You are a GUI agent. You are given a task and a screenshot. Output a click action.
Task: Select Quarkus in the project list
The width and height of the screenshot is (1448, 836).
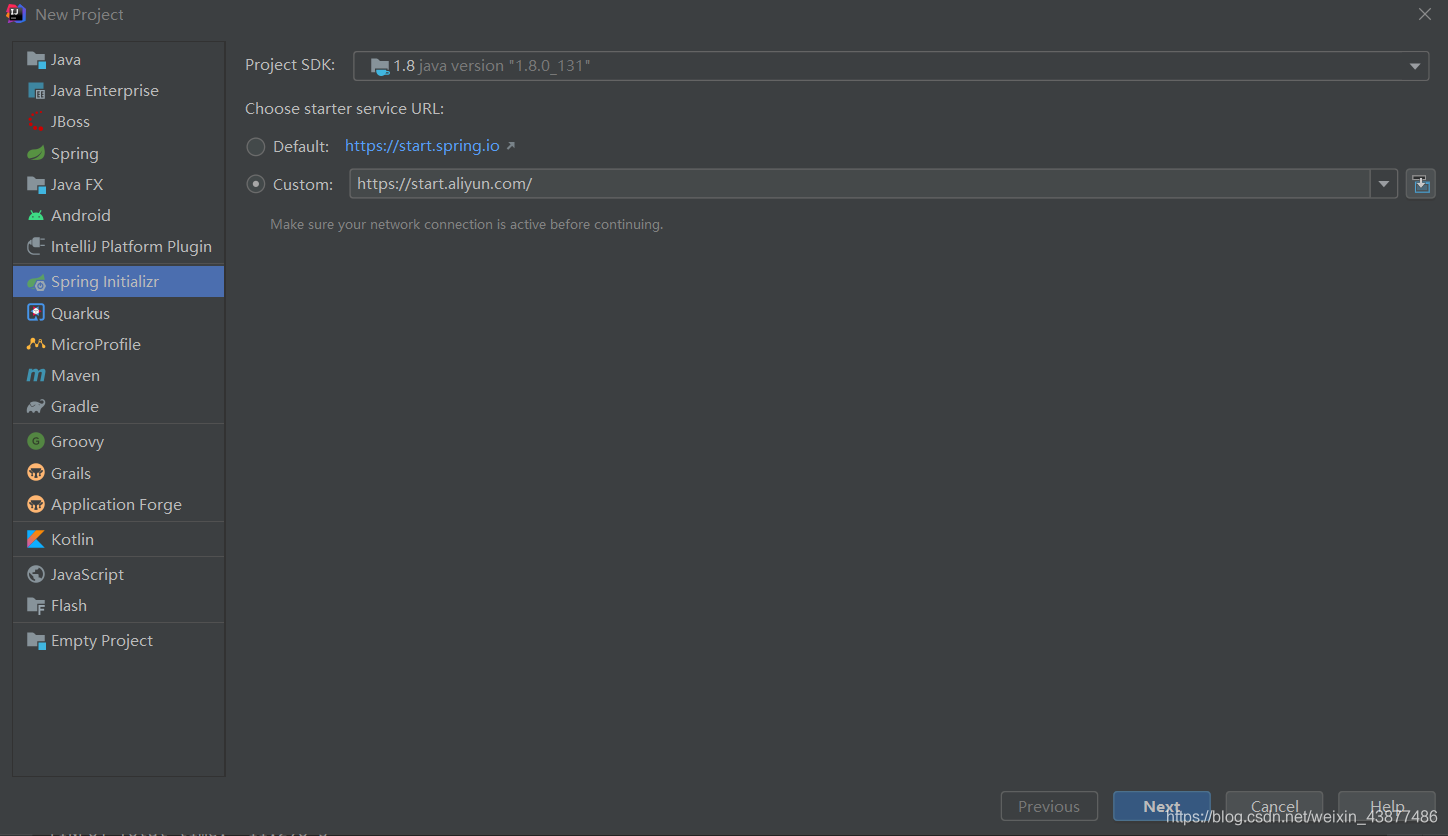(x=118, y=313)
